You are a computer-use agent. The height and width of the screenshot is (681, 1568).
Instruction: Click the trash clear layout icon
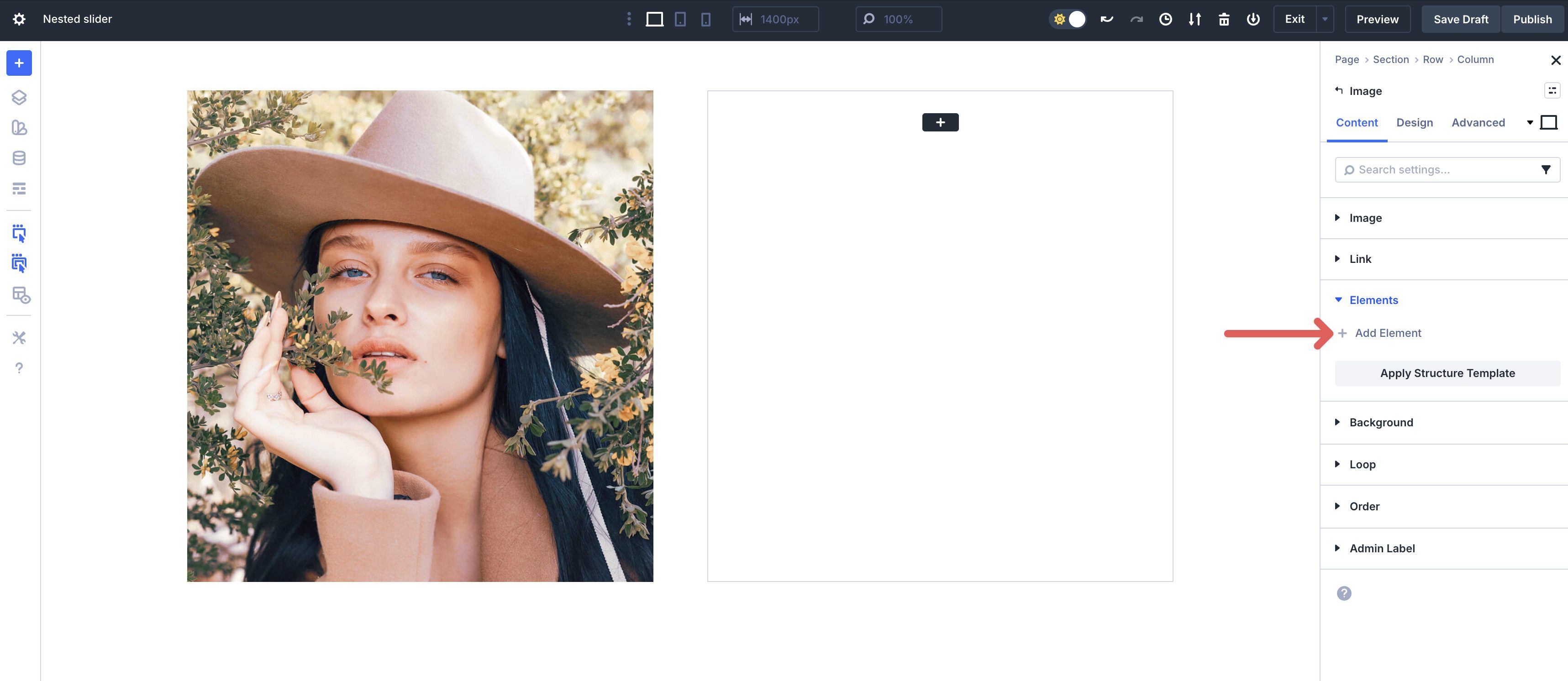1223,19
